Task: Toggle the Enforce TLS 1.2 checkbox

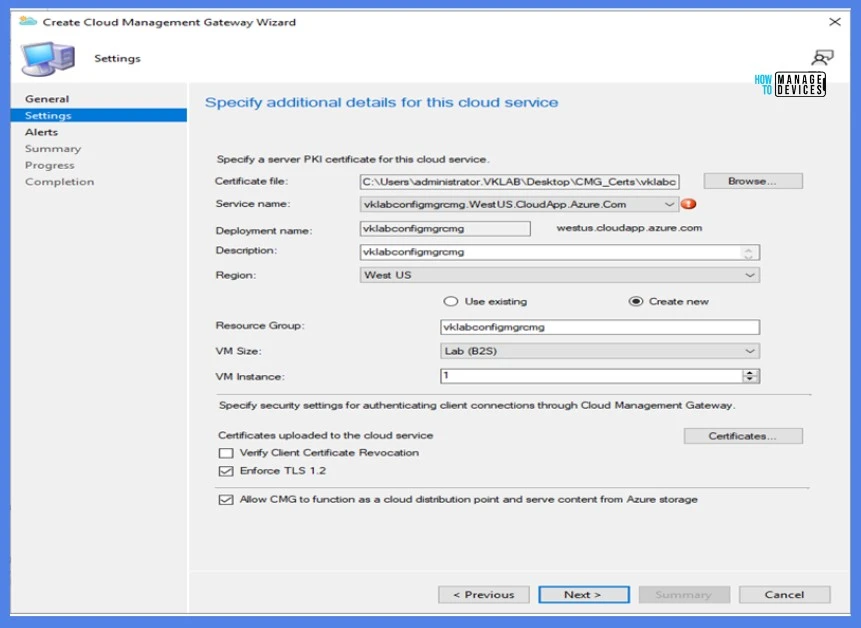Action: point(226,471)
